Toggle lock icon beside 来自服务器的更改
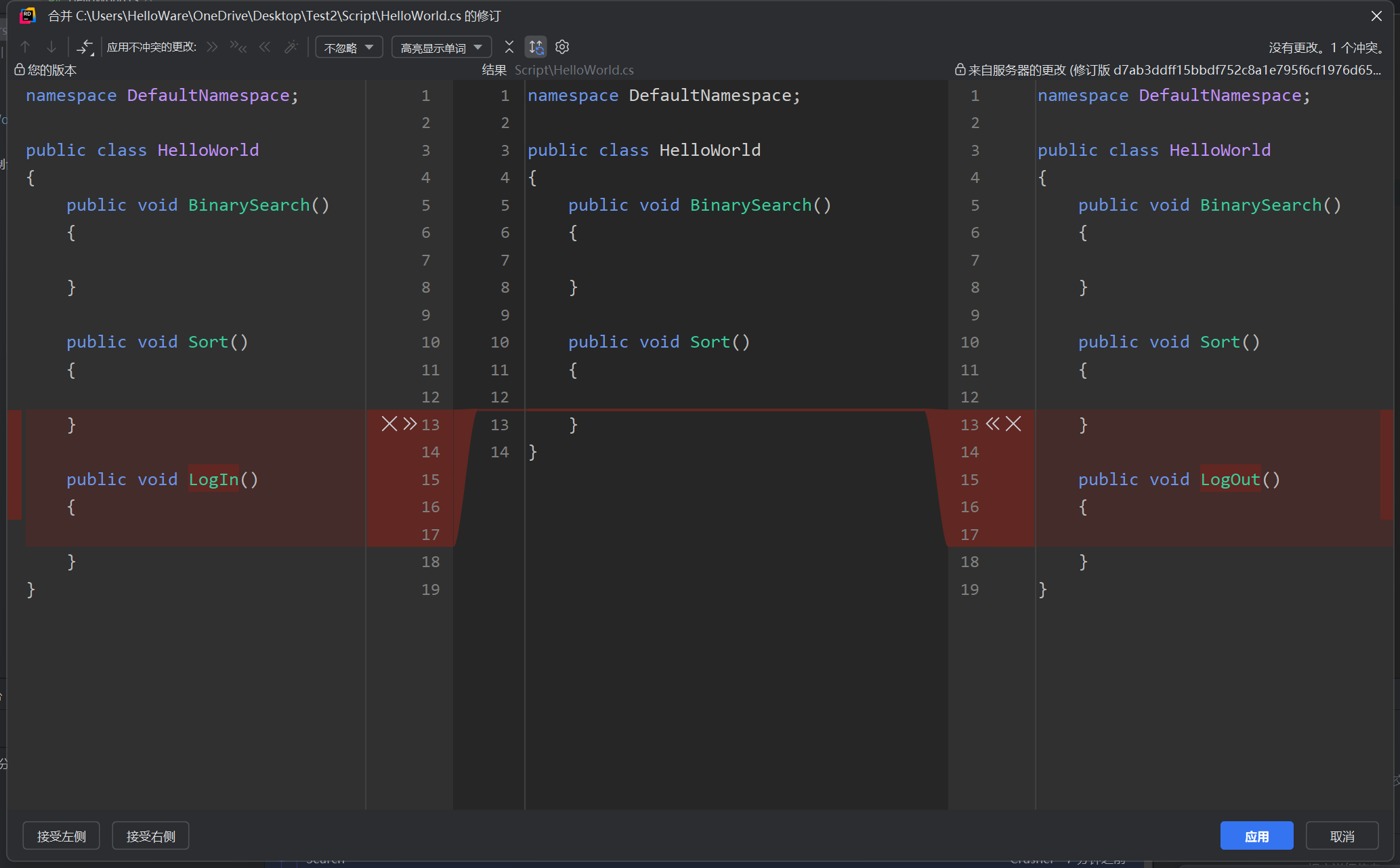Viewport: 1400px width, 868px height. pyautogui.click(x=960, y=70)
